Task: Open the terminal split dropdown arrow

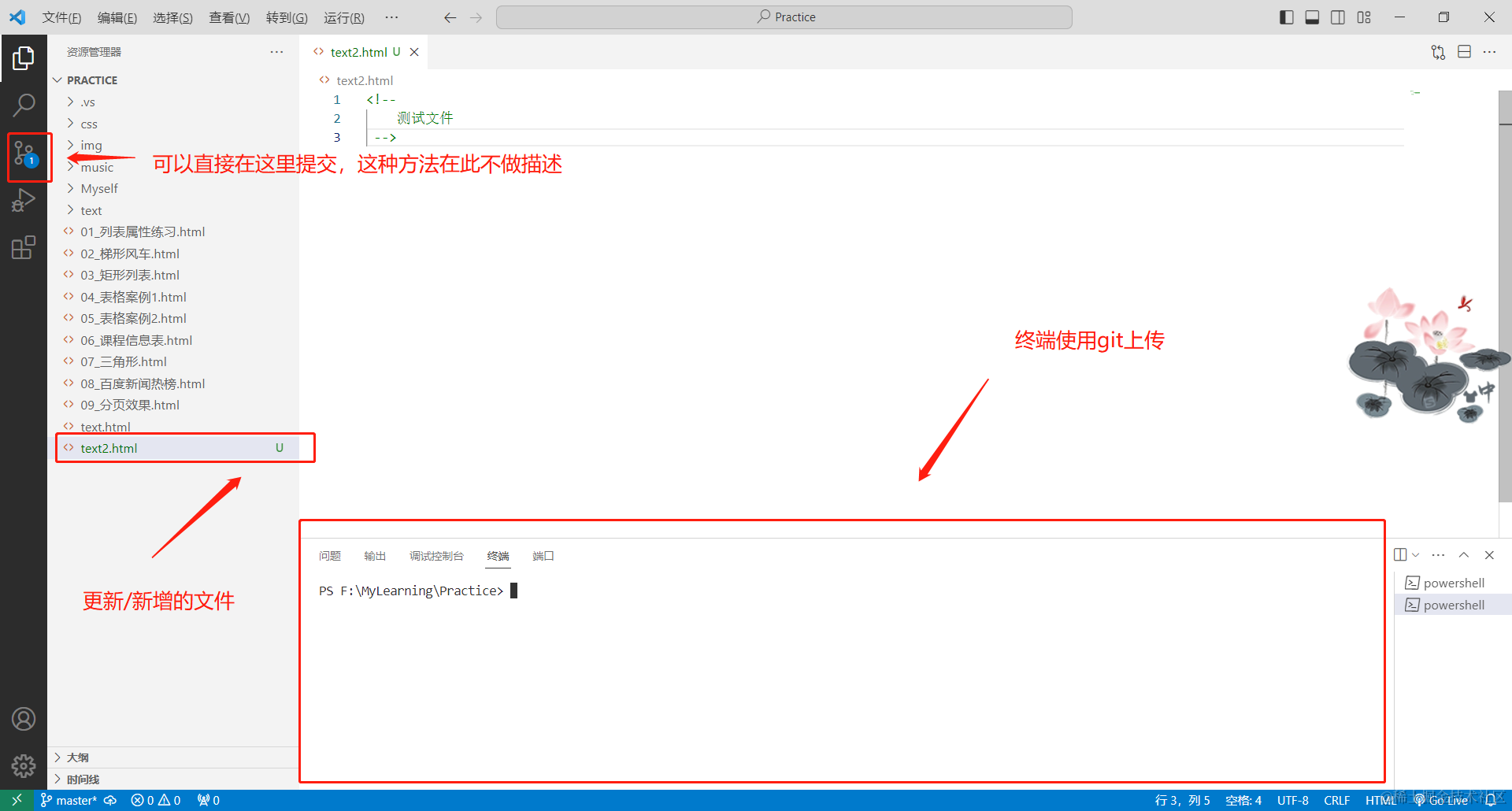Action: 1416,555
